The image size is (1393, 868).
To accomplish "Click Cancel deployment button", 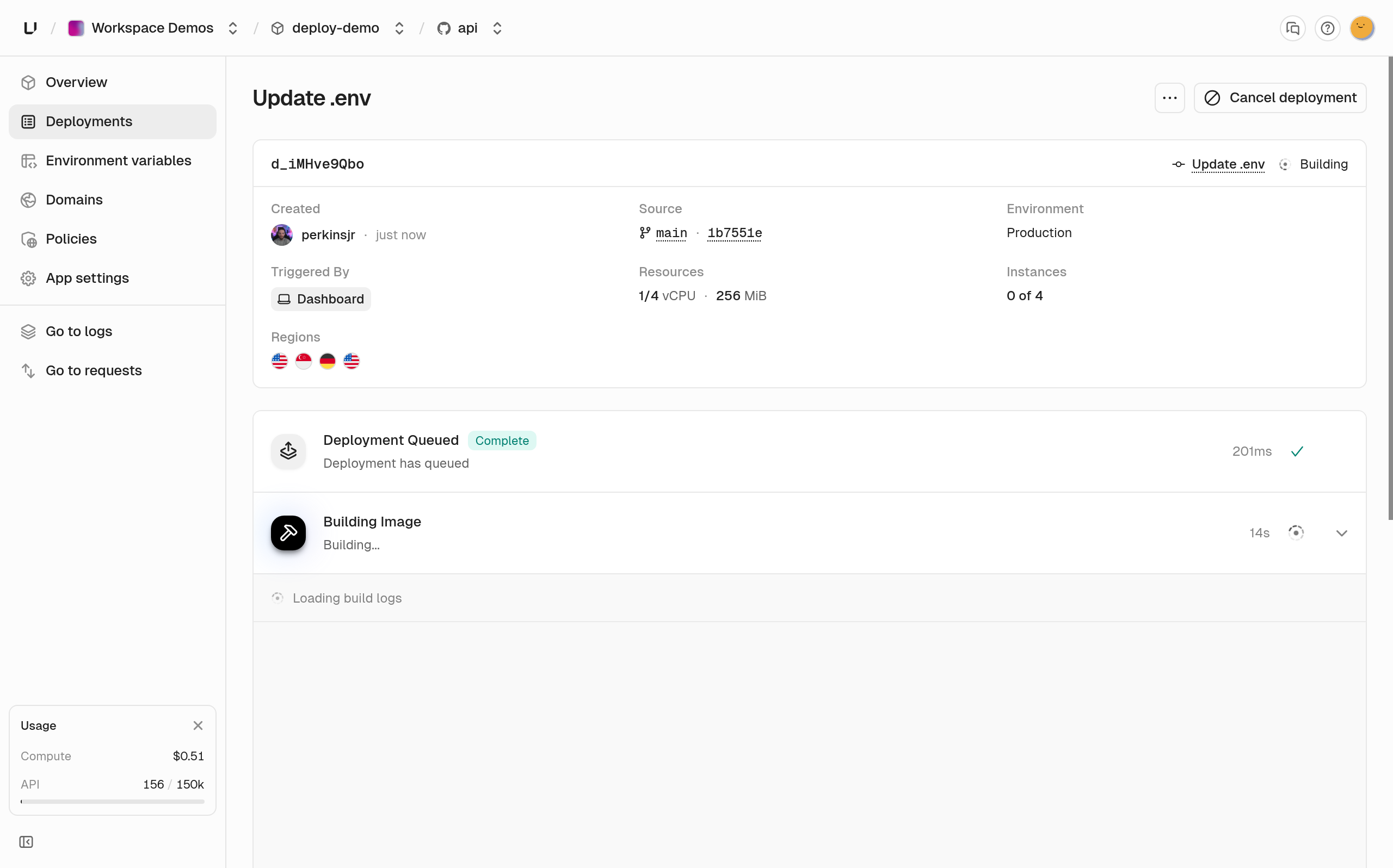I will tap(1280, 98).
